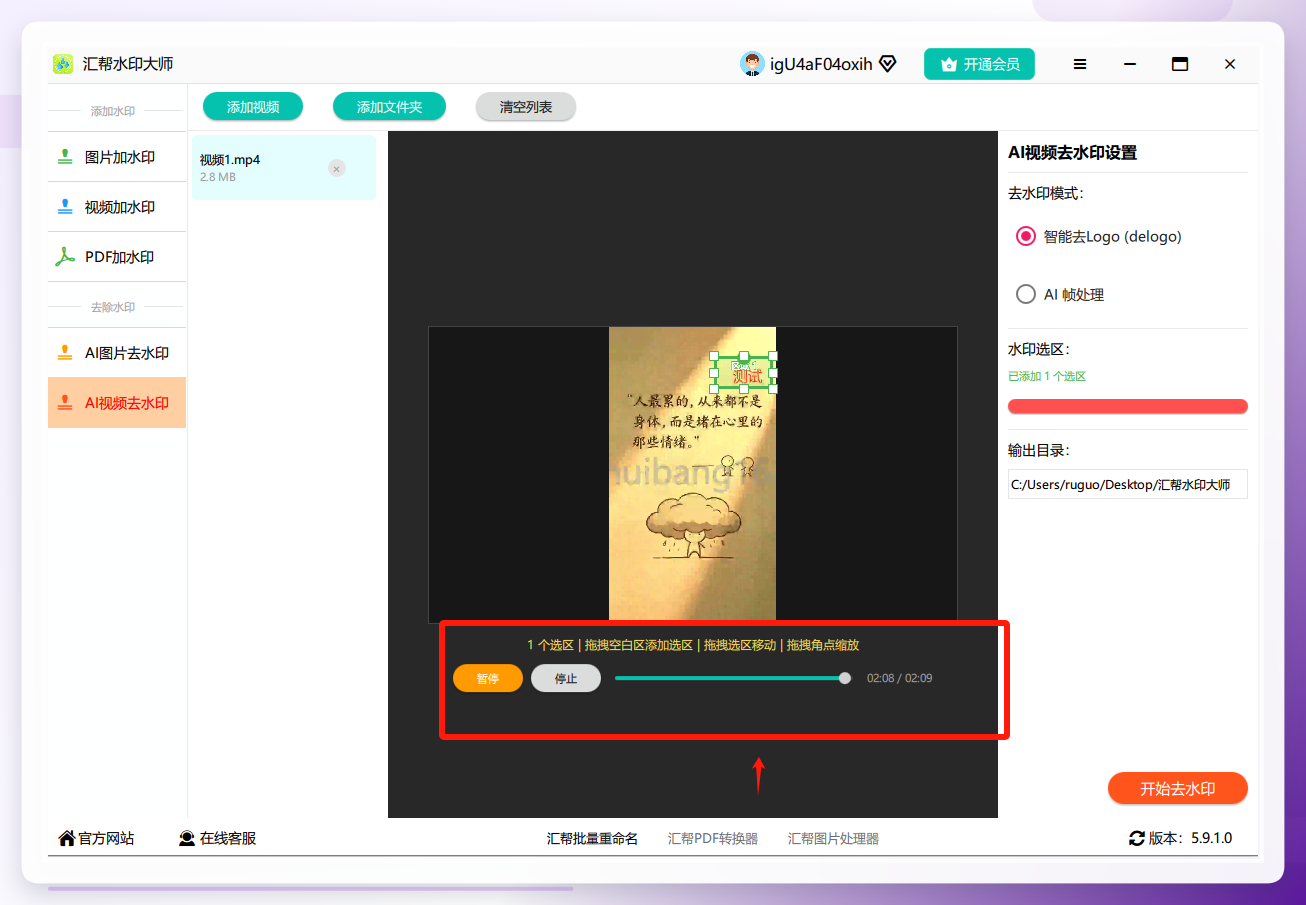
Task: Open 汇帮PDF转换器 in the bottom bar
Action: [713, 839]
